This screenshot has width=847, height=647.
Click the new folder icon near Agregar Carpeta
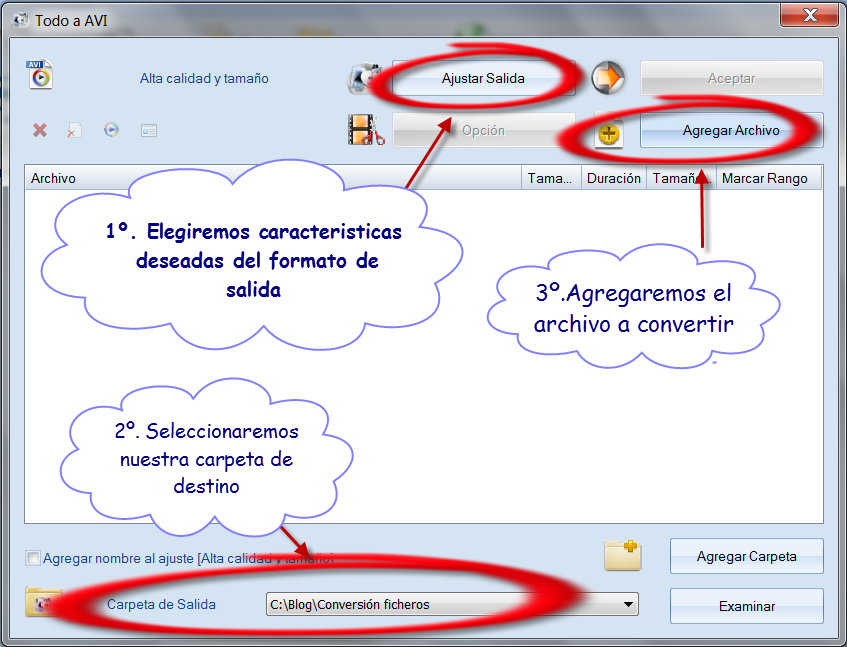coord(622,557)
